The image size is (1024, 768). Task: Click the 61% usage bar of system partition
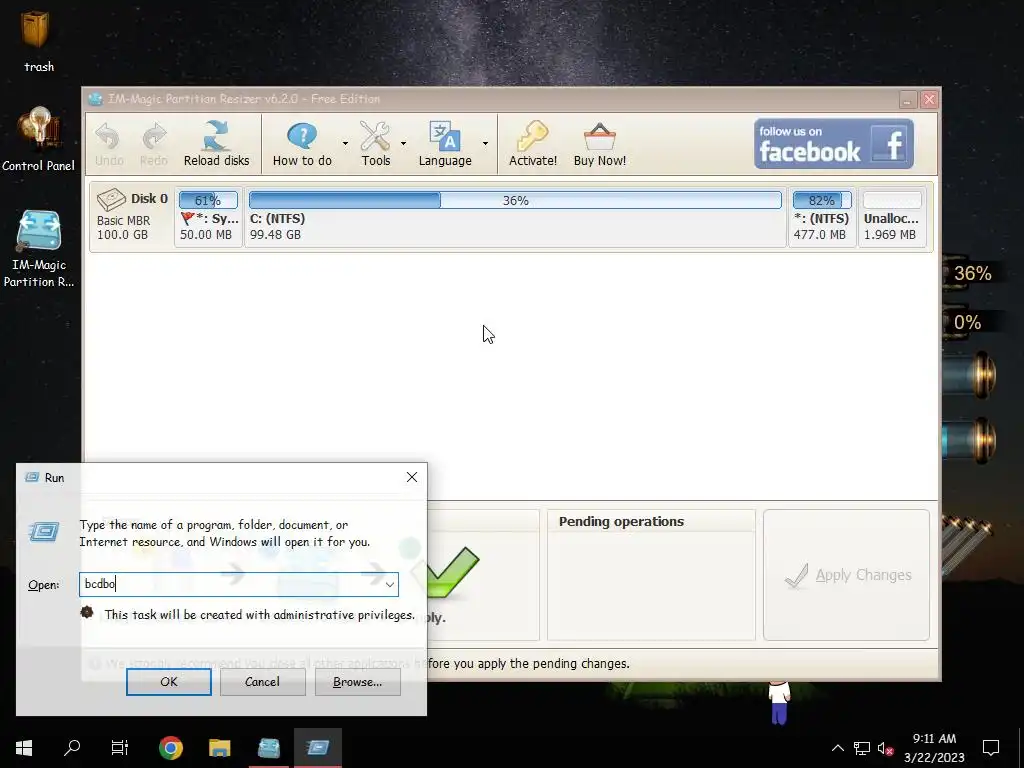208,200
